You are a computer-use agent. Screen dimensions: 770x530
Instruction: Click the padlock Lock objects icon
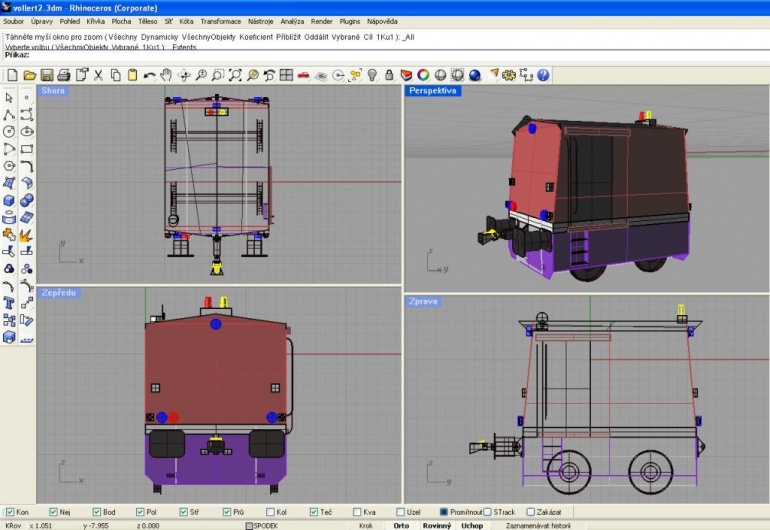(x=389, y=75)
